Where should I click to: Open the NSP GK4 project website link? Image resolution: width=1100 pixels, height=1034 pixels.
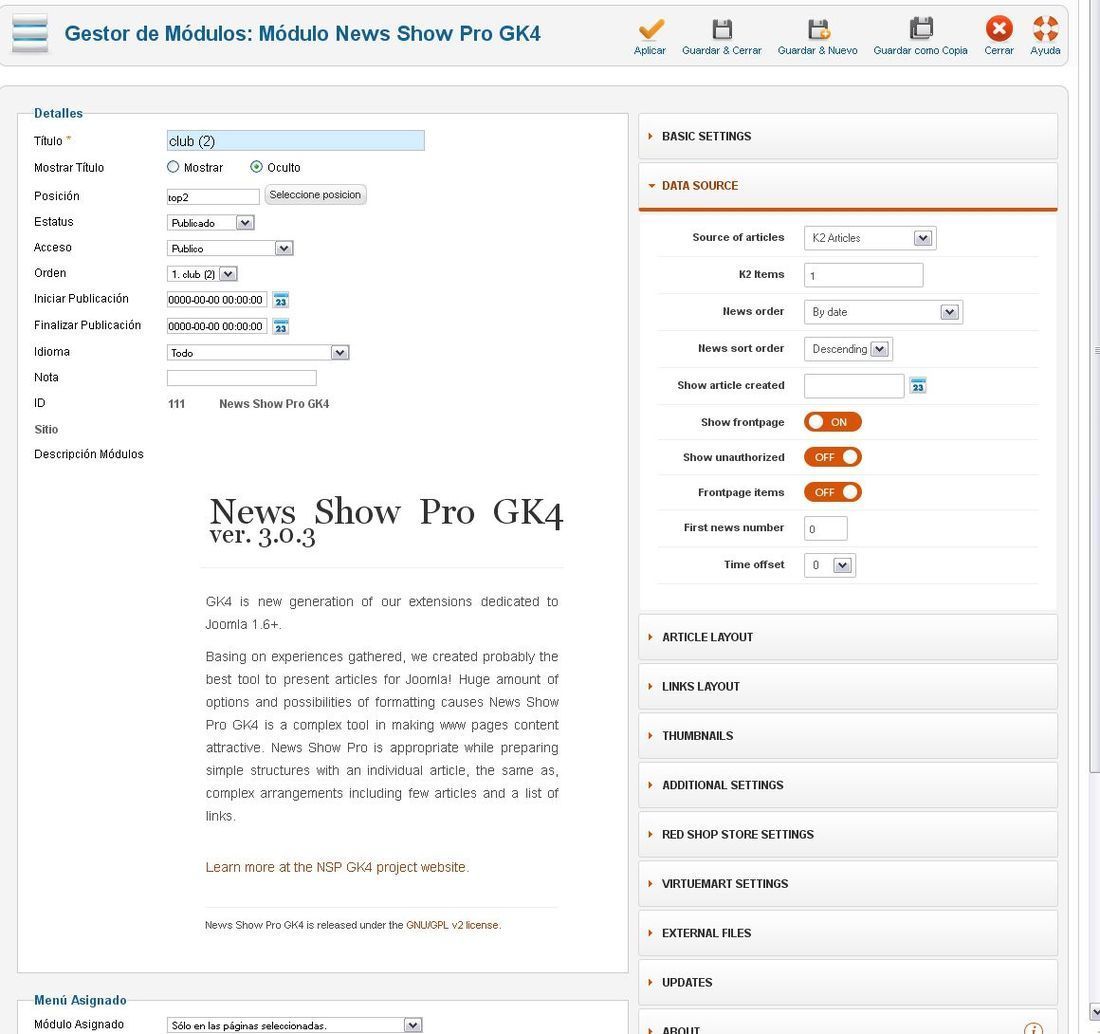[337, 867]
